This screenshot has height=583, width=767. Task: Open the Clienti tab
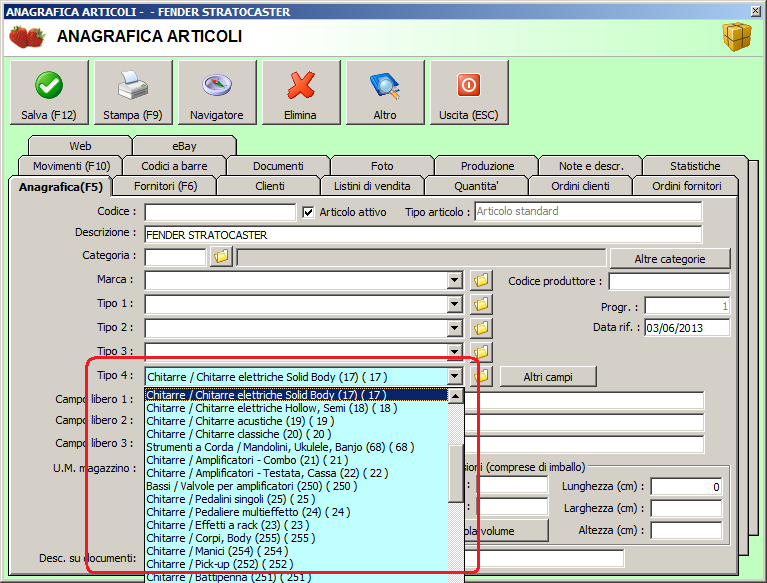pyautogui.click(x=270, y=186)
